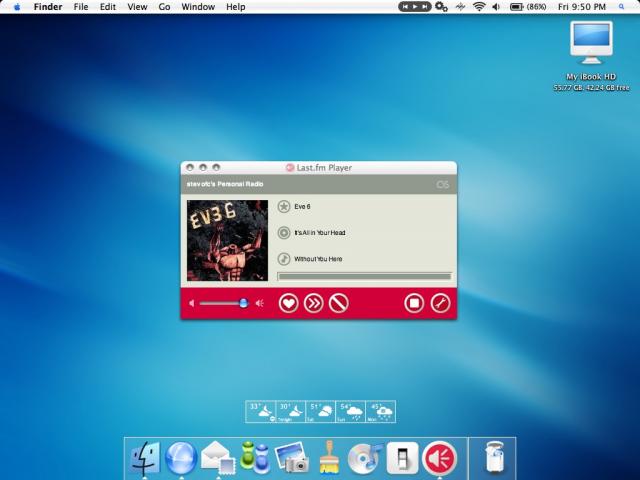Open the View menu
This screenshot has height=480, width=640.
tap(137, 7)
